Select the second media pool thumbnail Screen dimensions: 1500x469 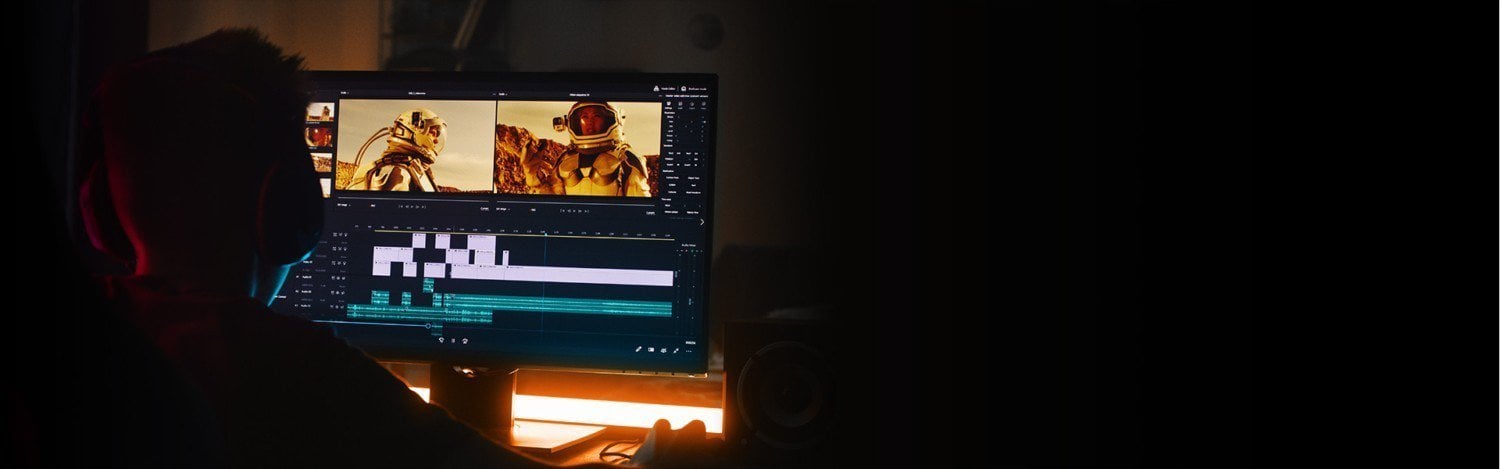tap(319, 136)
